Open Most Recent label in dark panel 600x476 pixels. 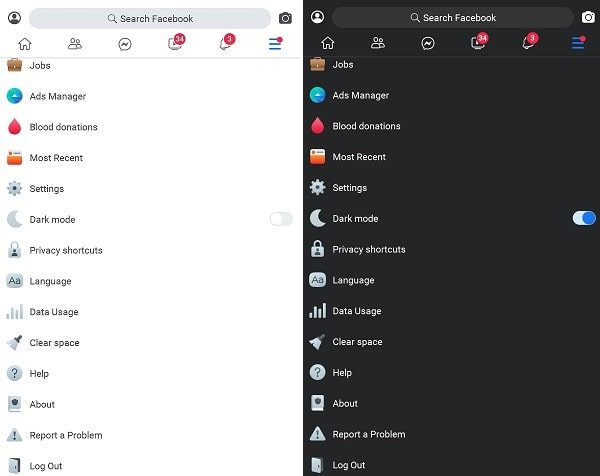coord(359,157)
